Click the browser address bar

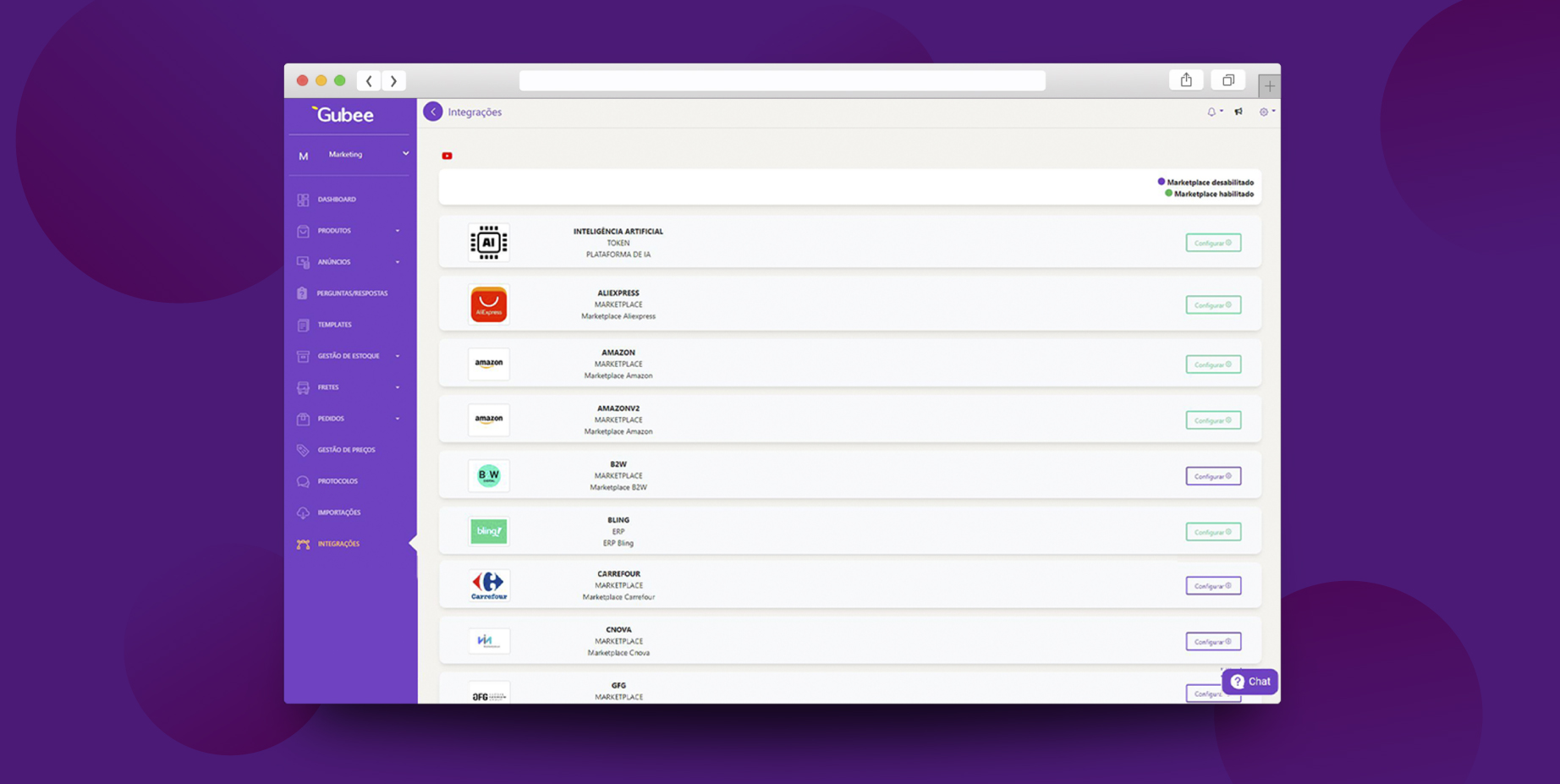coord(783,80)
